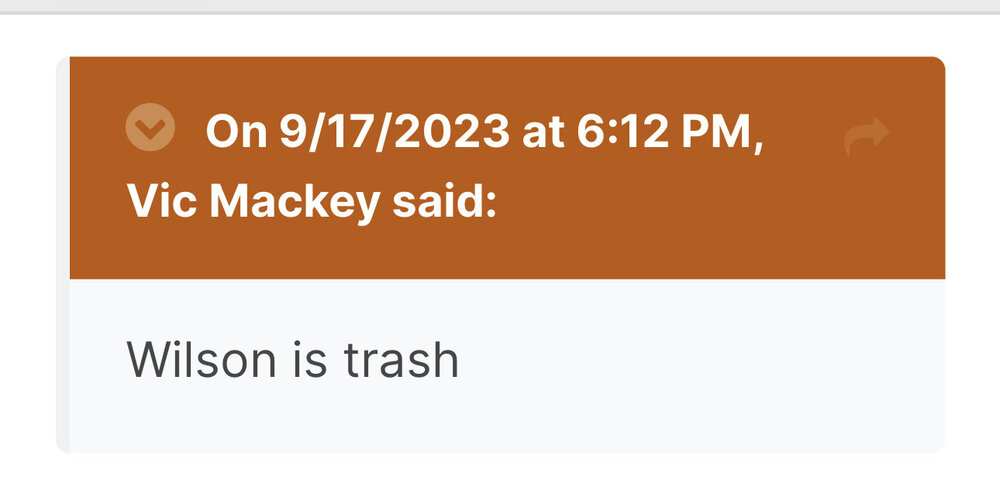Click the comma after "6:12 PM"
This screenshot has height=493, width=1000.
tap(757, 140)
